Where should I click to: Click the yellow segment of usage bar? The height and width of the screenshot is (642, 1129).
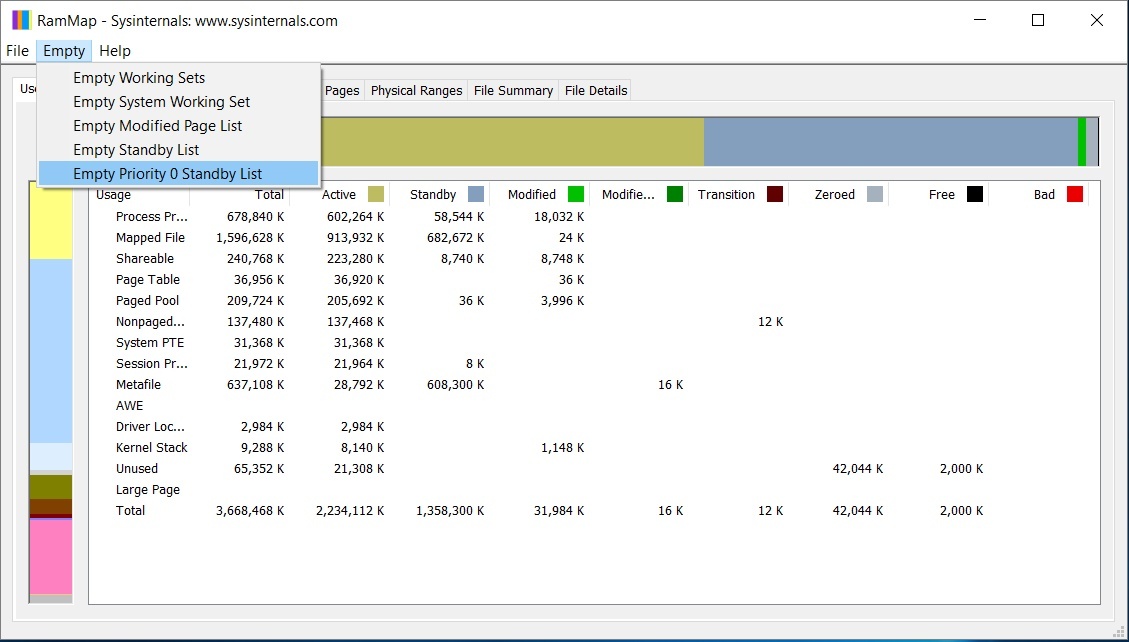[50, 220]
